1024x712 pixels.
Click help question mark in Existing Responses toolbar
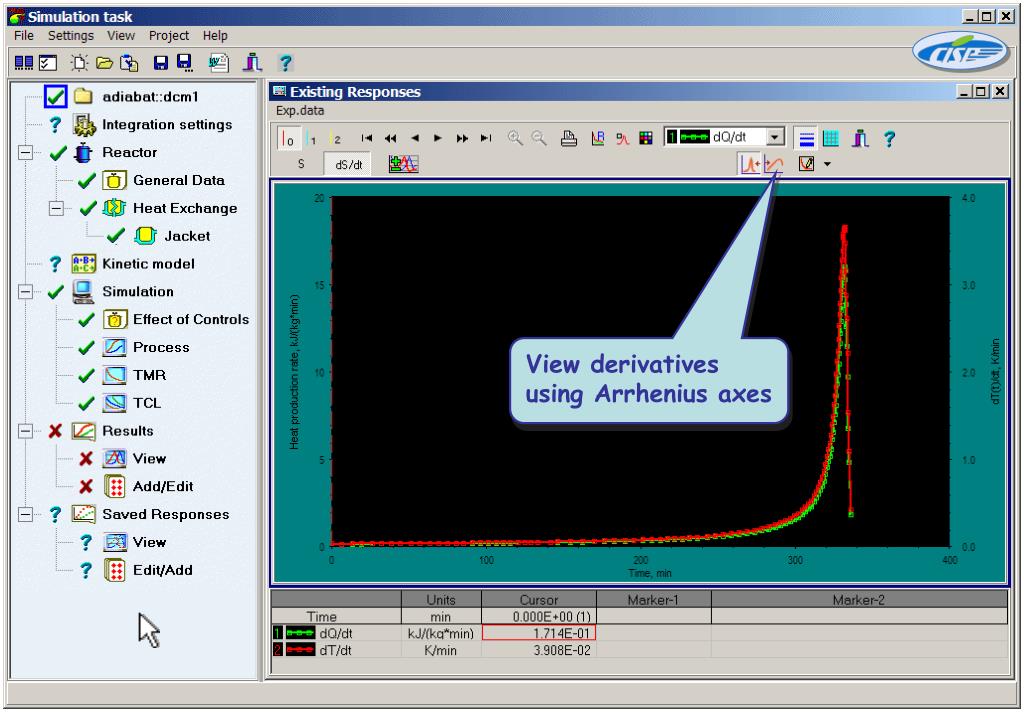pyautogui.click(x=889, y=138)
